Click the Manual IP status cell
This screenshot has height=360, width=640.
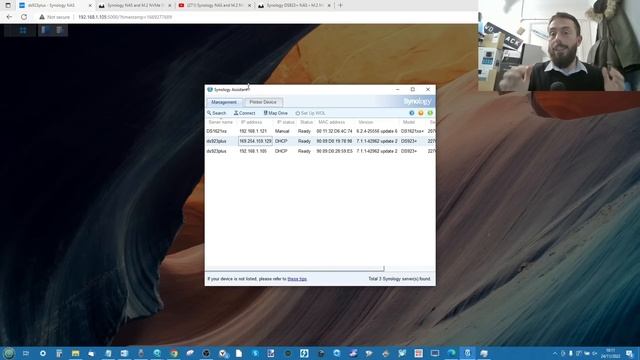pyautogui.click(x=282, y=131)
